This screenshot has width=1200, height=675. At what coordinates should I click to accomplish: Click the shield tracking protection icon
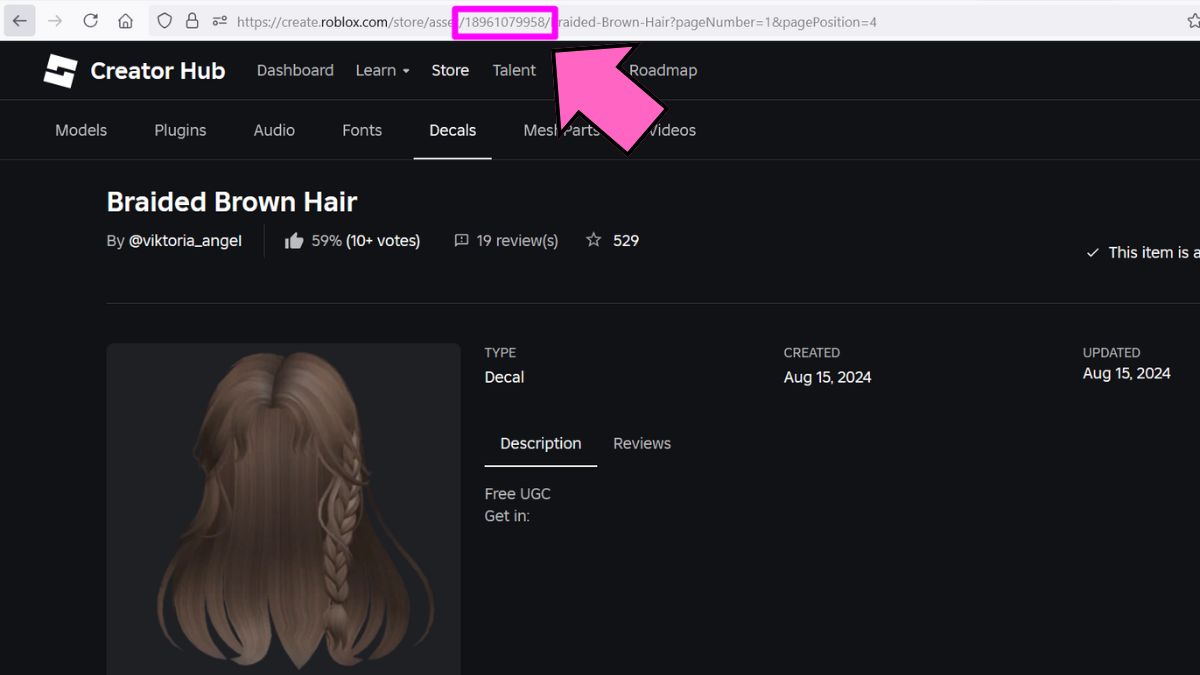(165, 21)
